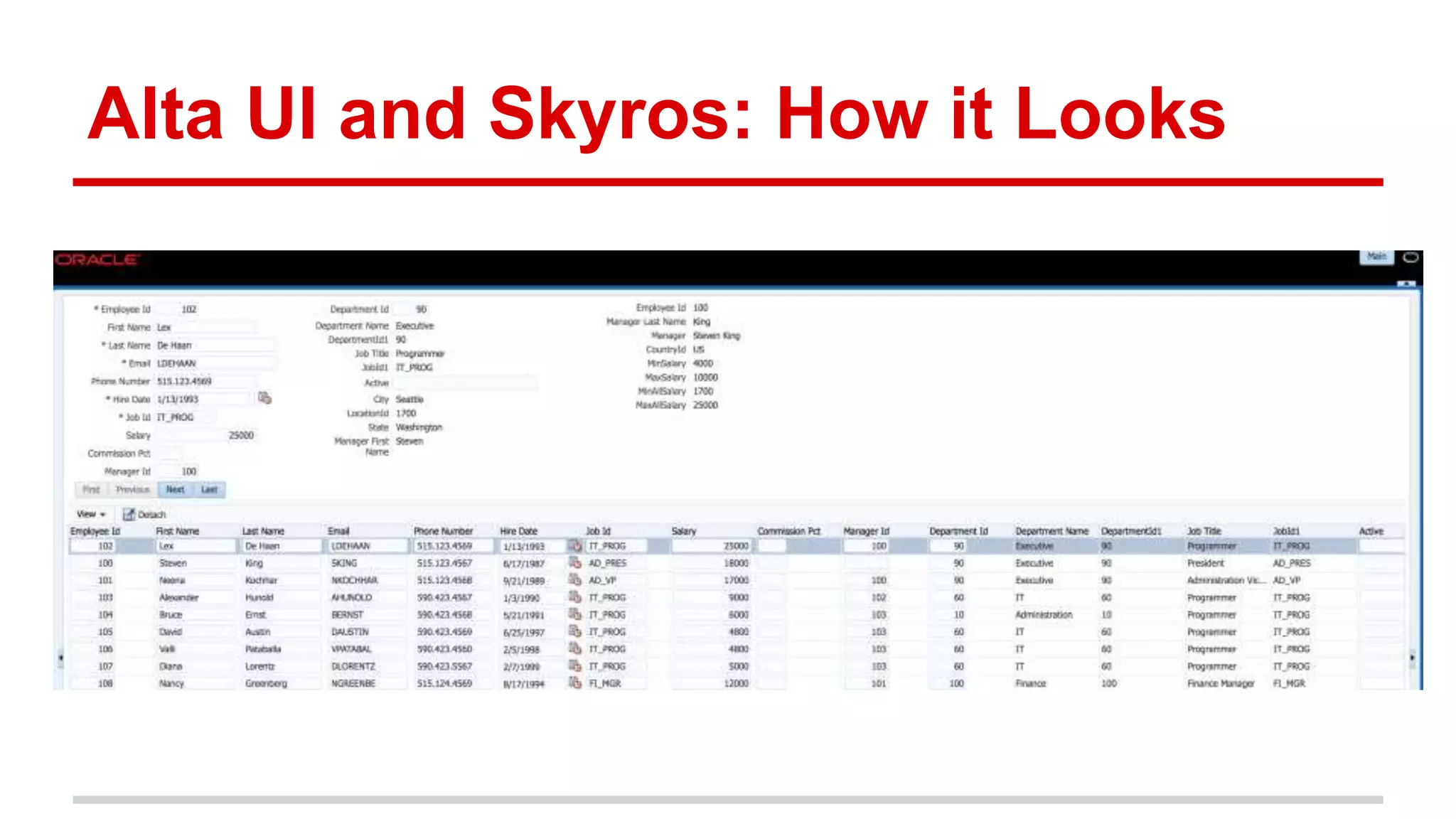Screen dimensions: 1456x819
Task: Select row with employee Steven King
Action: point(737,563)
